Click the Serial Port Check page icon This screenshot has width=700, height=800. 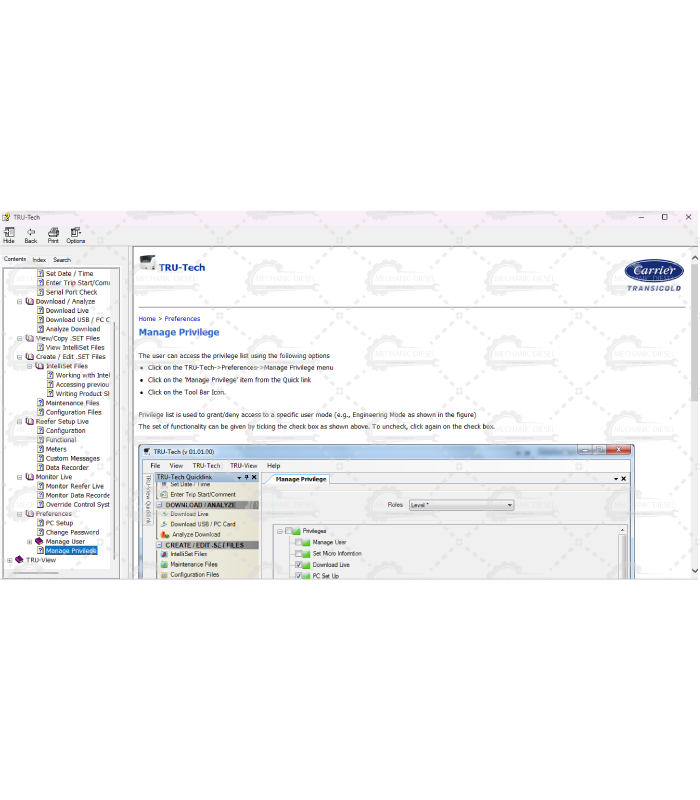[x=41, y=292]
